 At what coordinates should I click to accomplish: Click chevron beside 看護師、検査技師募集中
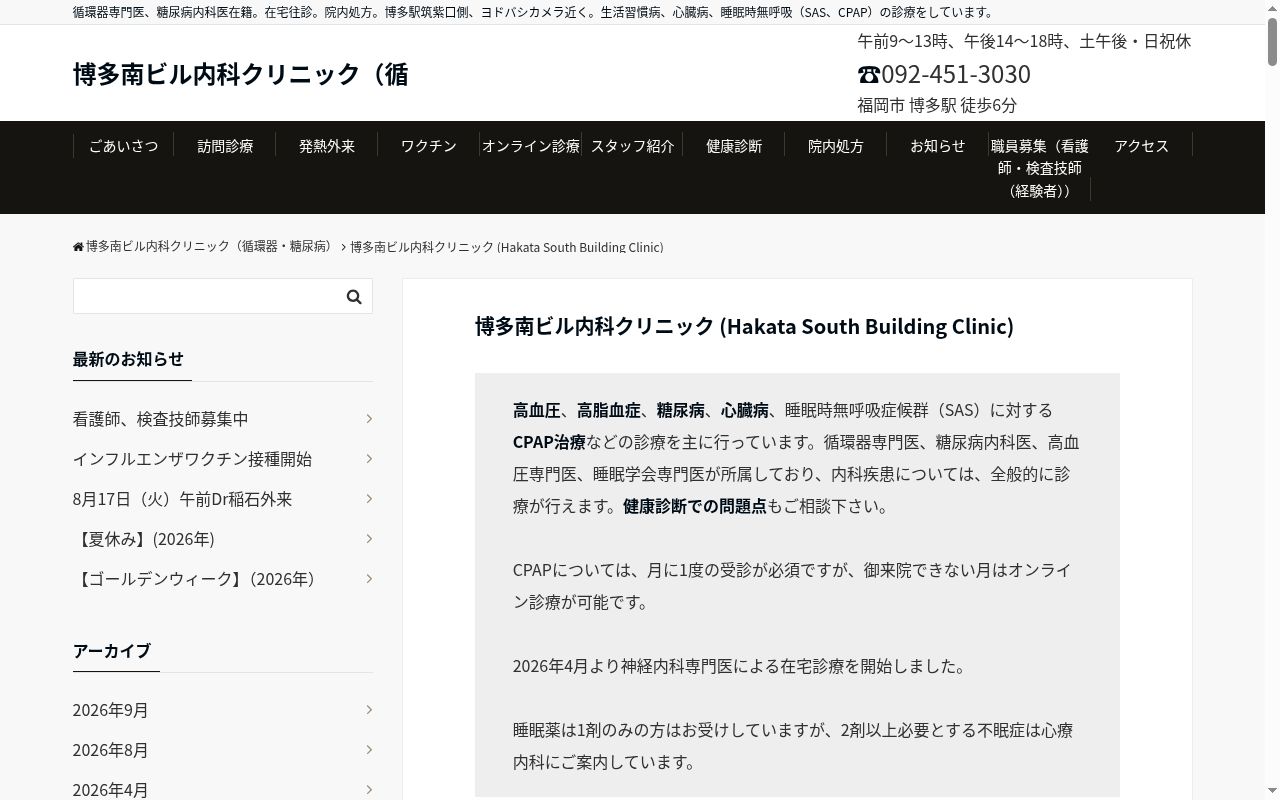coord(369,418)
